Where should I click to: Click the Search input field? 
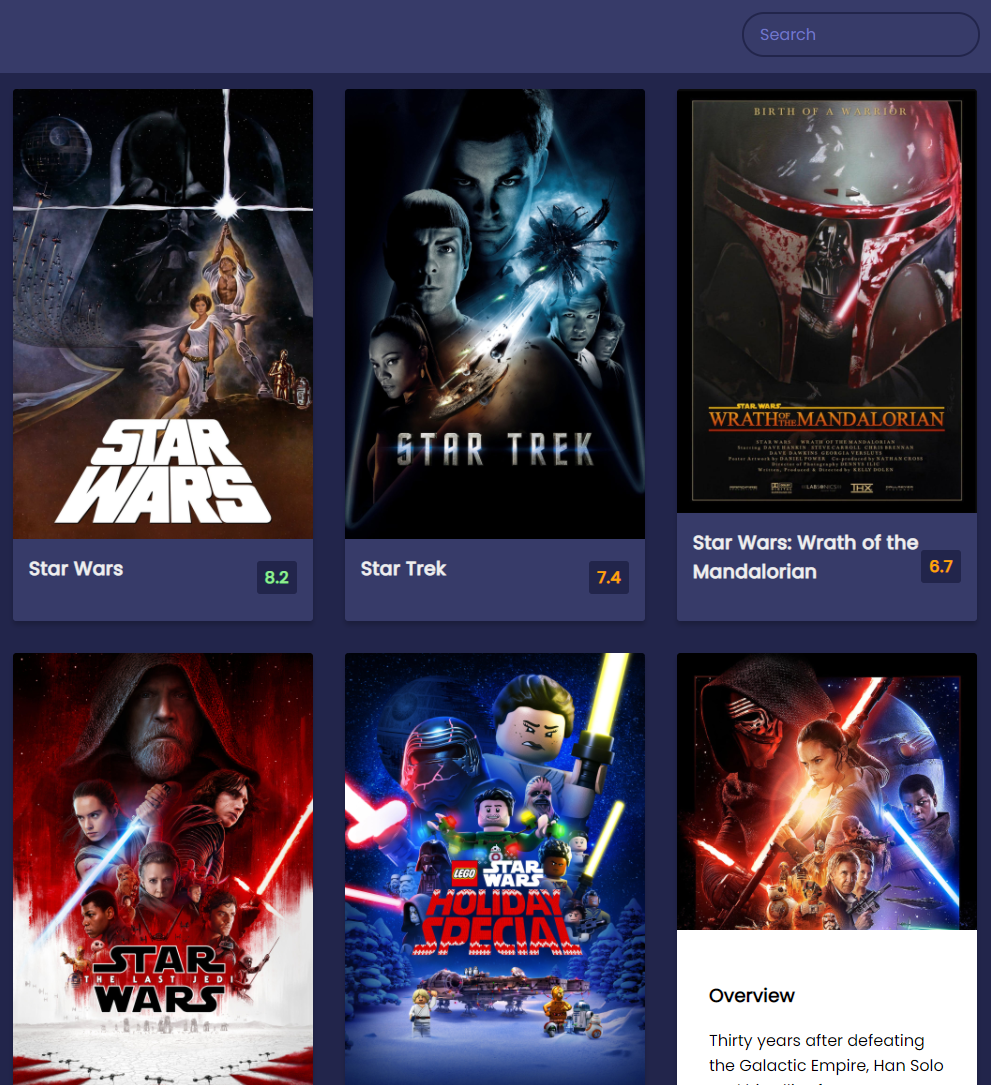click(x=860, y=35)
